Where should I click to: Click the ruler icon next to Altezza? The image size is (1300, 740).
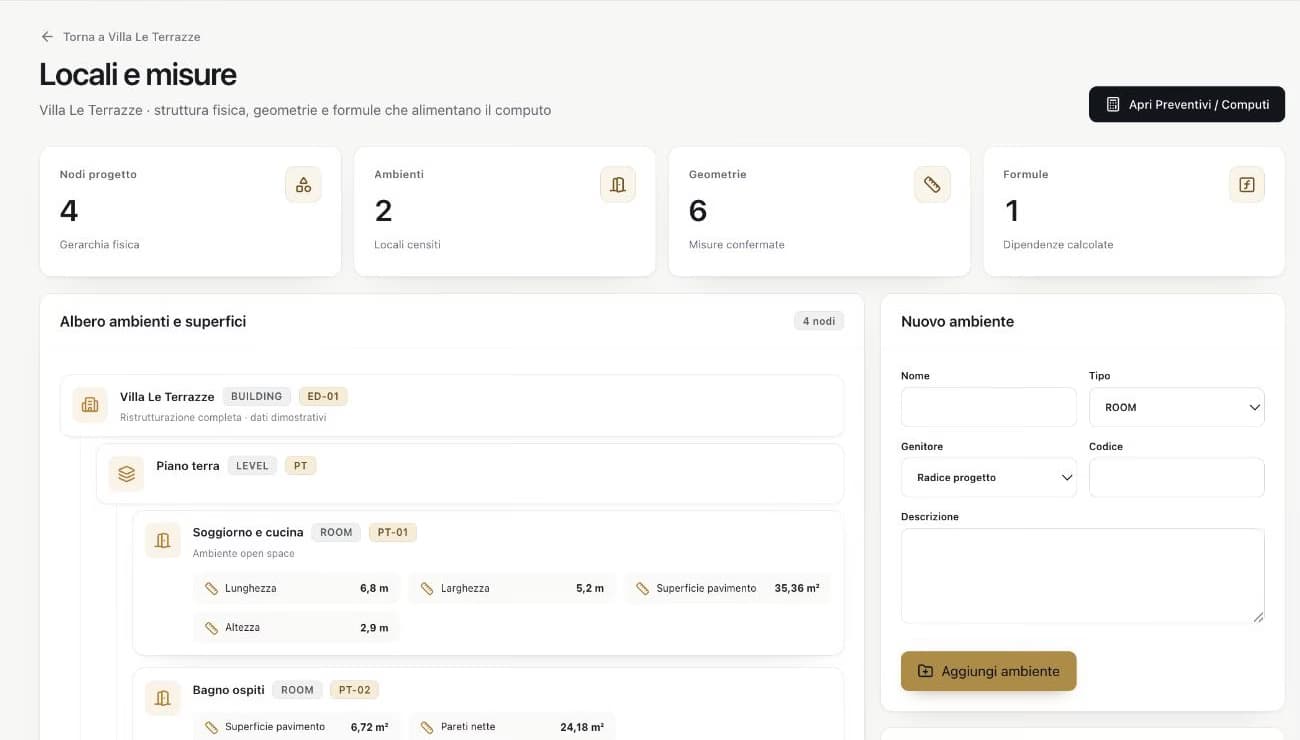[x=211, y=628]
